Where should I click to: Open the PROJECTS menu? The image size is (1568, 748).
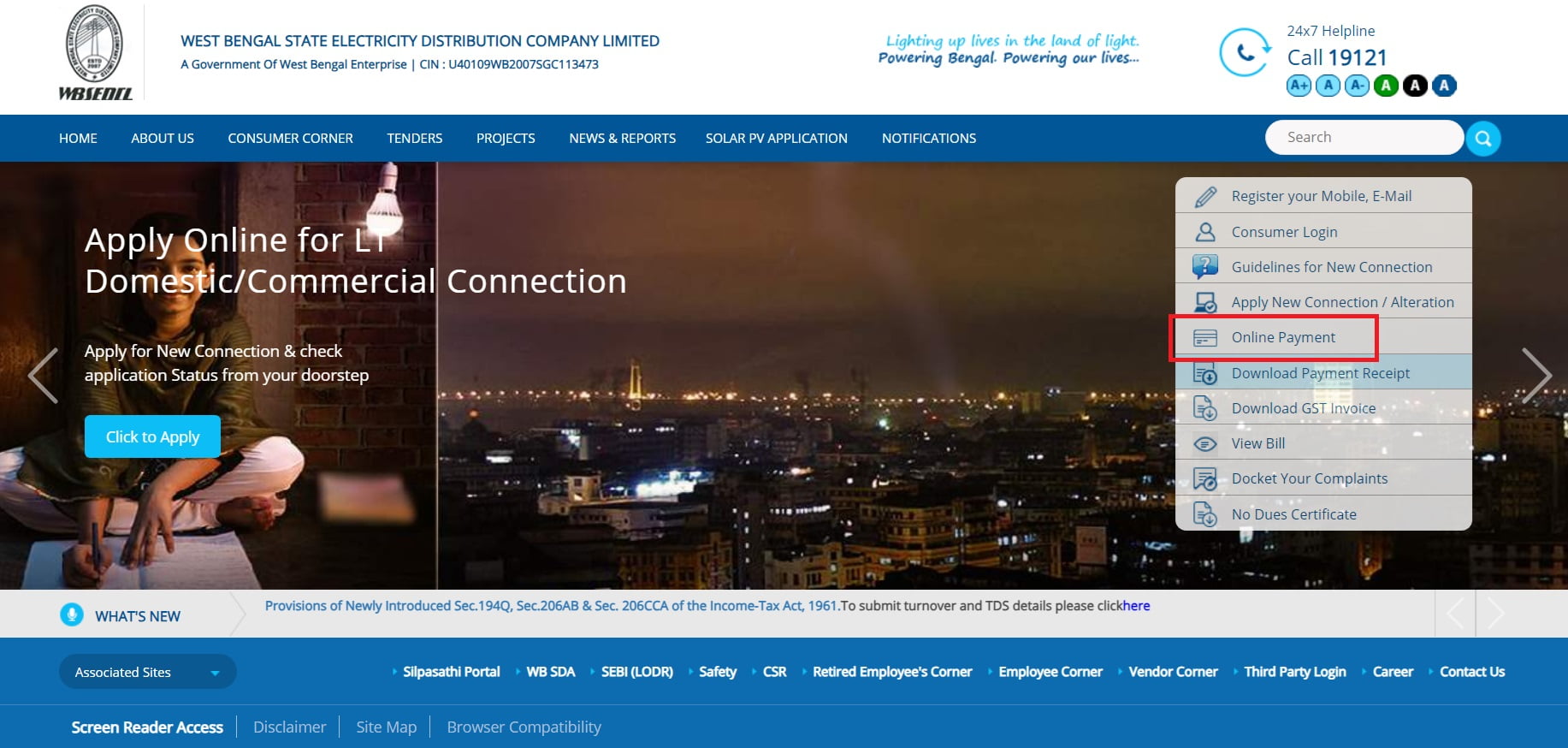click(x=506, y=139)
